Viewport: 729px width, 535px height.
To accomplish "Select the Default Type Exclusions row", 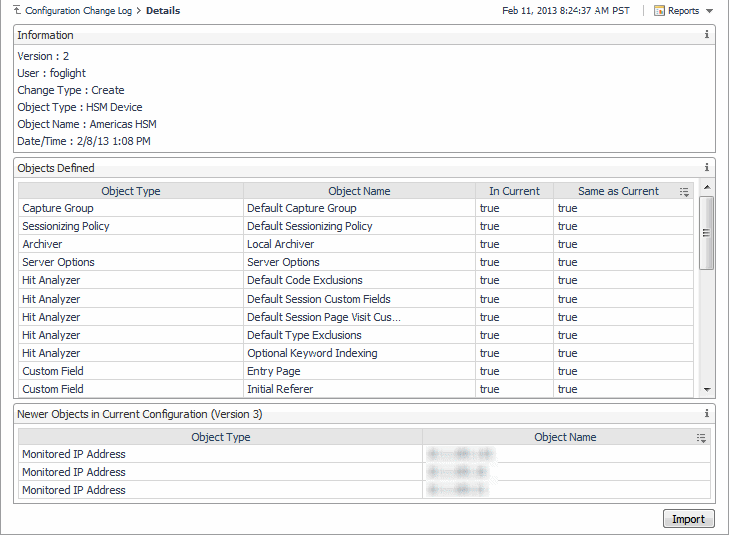I will (x=356, y=335).
